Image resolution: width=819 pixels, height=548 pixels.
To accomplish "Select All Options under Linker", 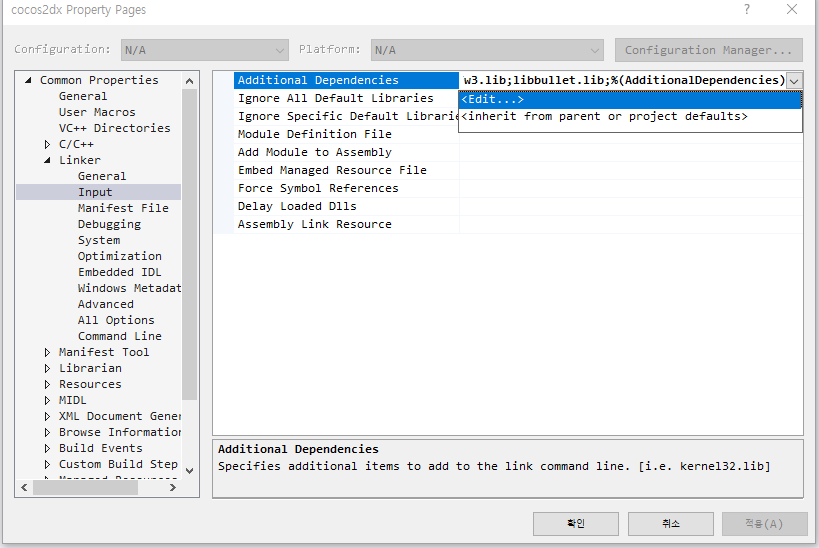I will [116, 320].
